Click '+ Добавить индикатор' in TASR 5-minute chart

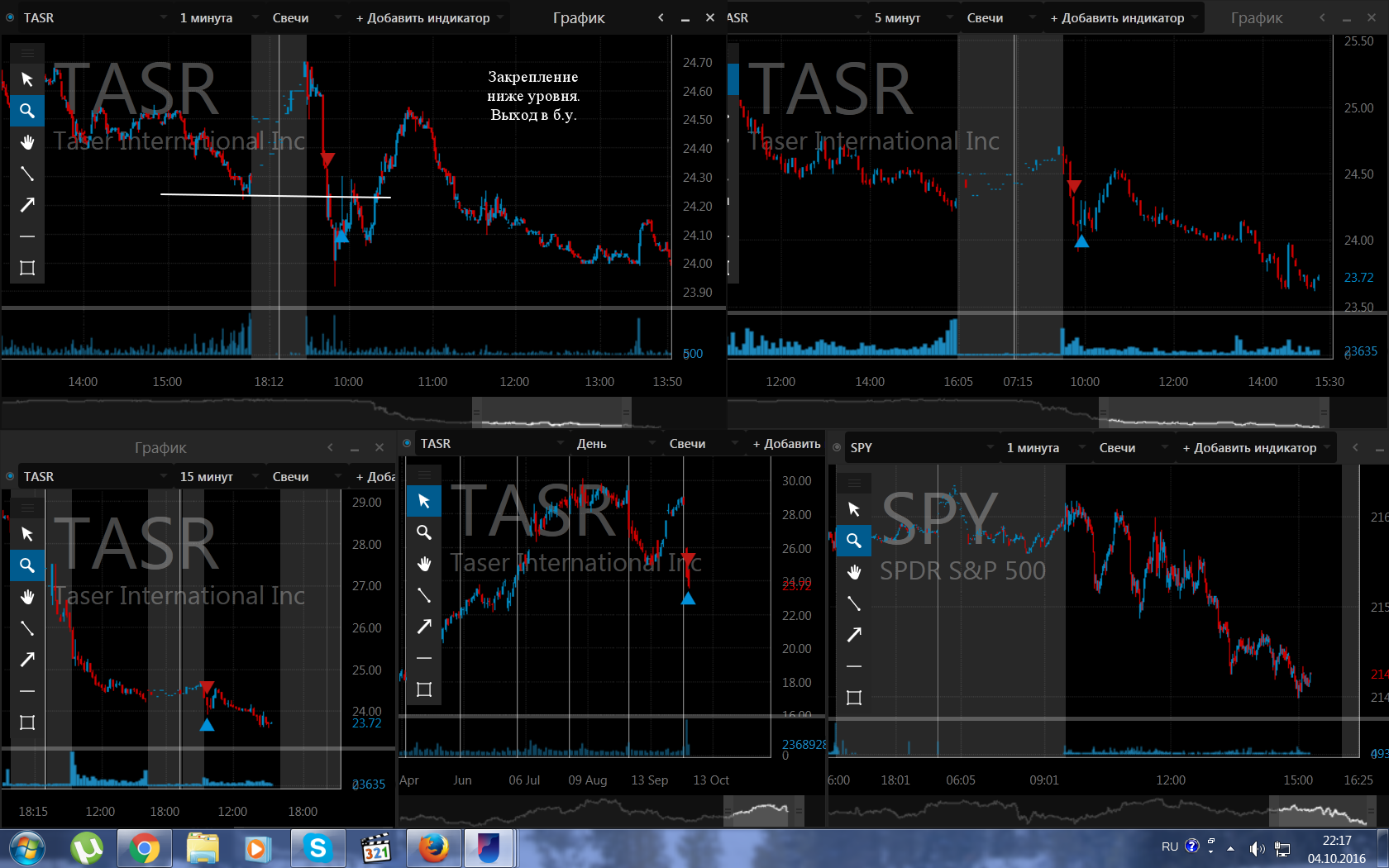pyautogui.click(x=1124, y=17)
